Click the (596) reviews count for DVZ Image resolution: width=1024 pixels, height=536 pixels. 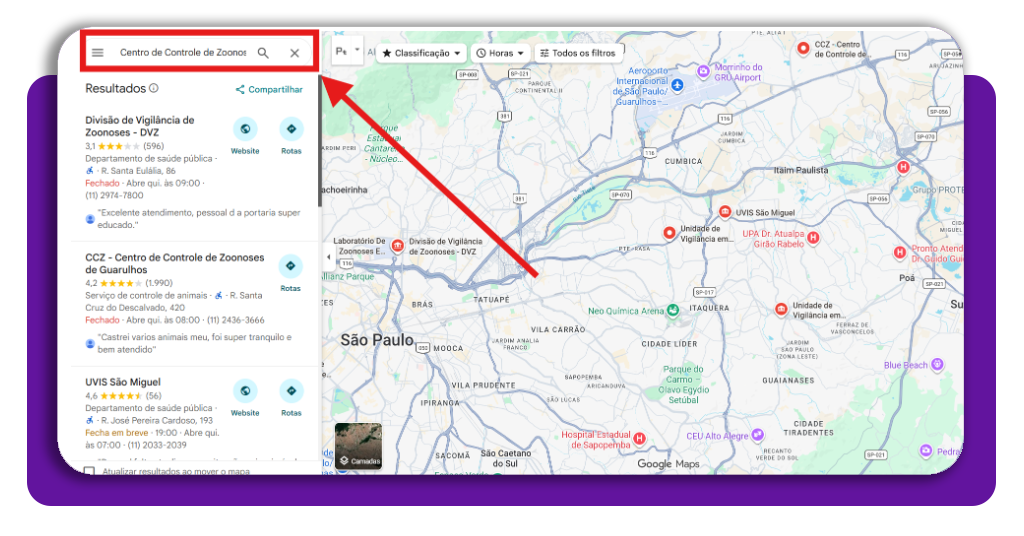153,146
